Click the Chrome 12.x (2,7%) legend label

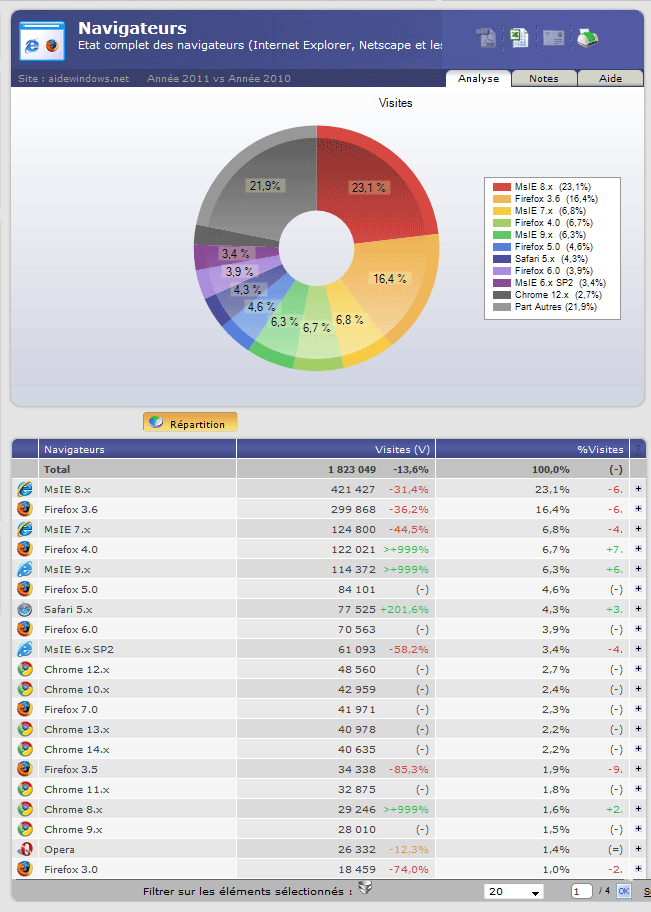(x=558, y=294)
